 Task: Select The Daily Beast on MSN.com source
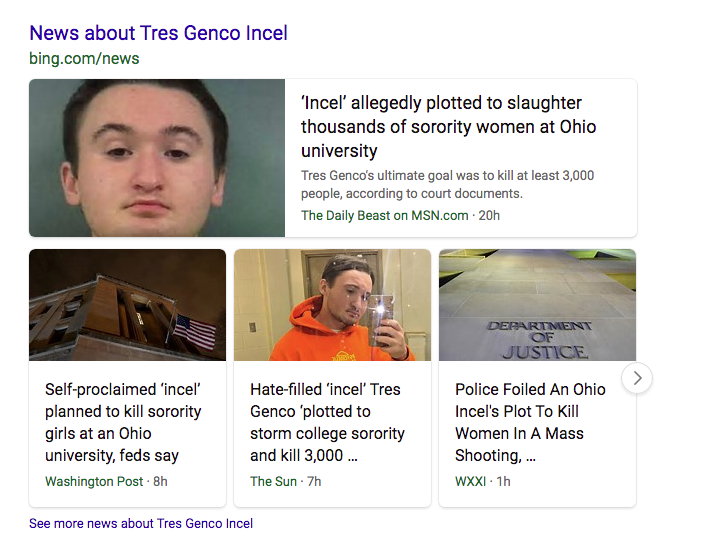coord(385,215)
